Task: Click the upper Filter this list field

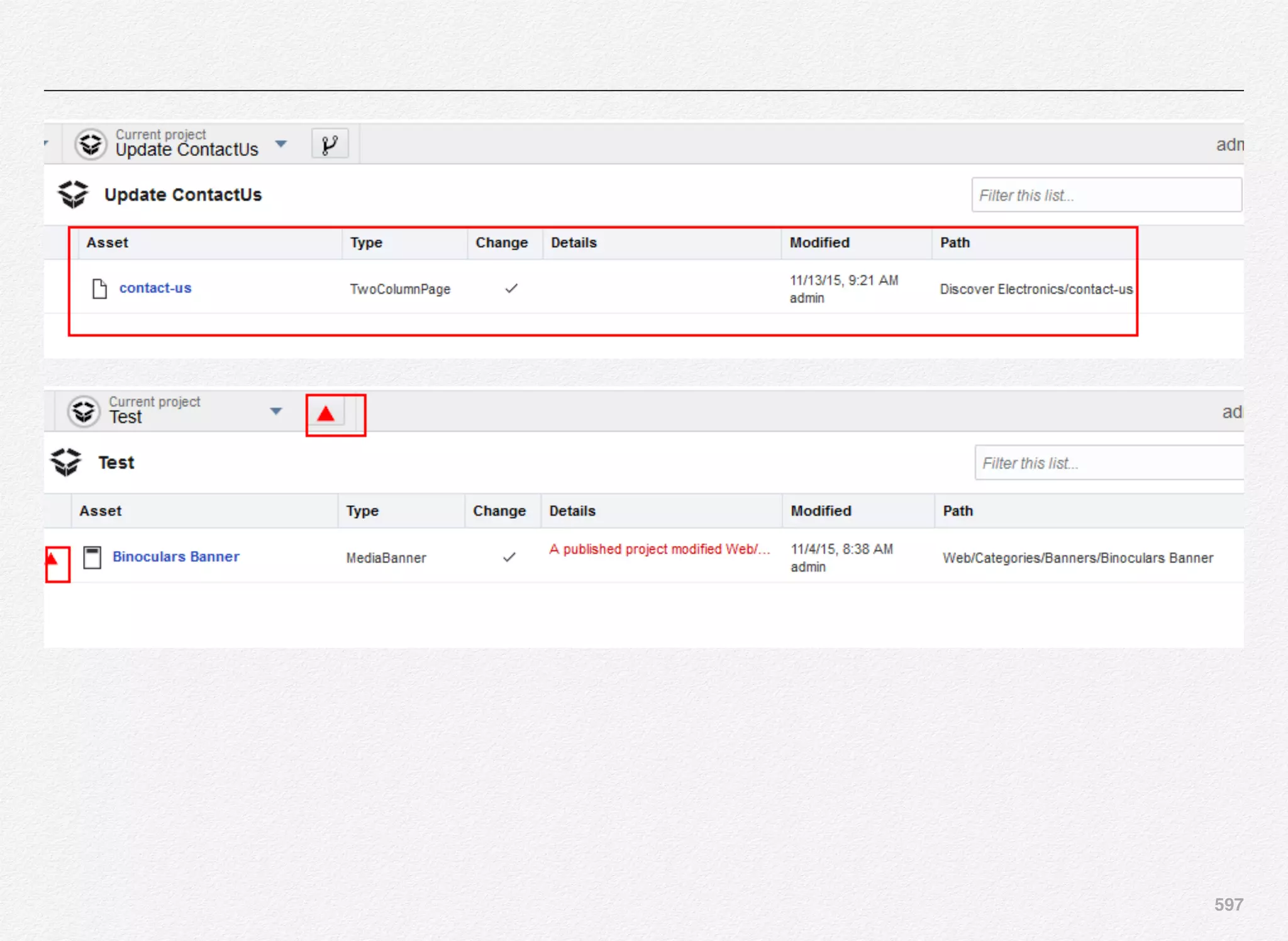Action: click(1106, 195)
